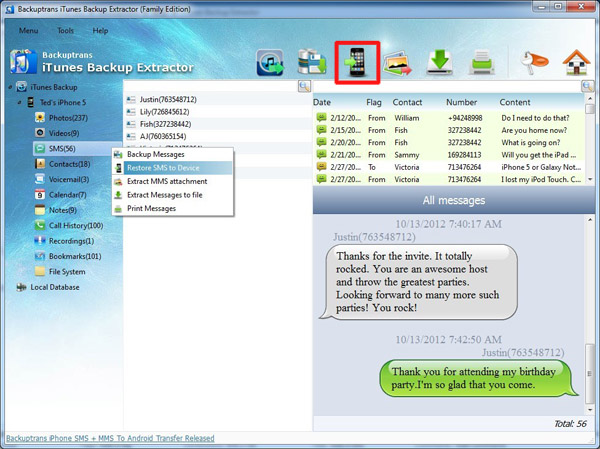This screenshot has height=449, width=600.
Task: Click message table scrollbar up arrow
Action: coord(590,98)
